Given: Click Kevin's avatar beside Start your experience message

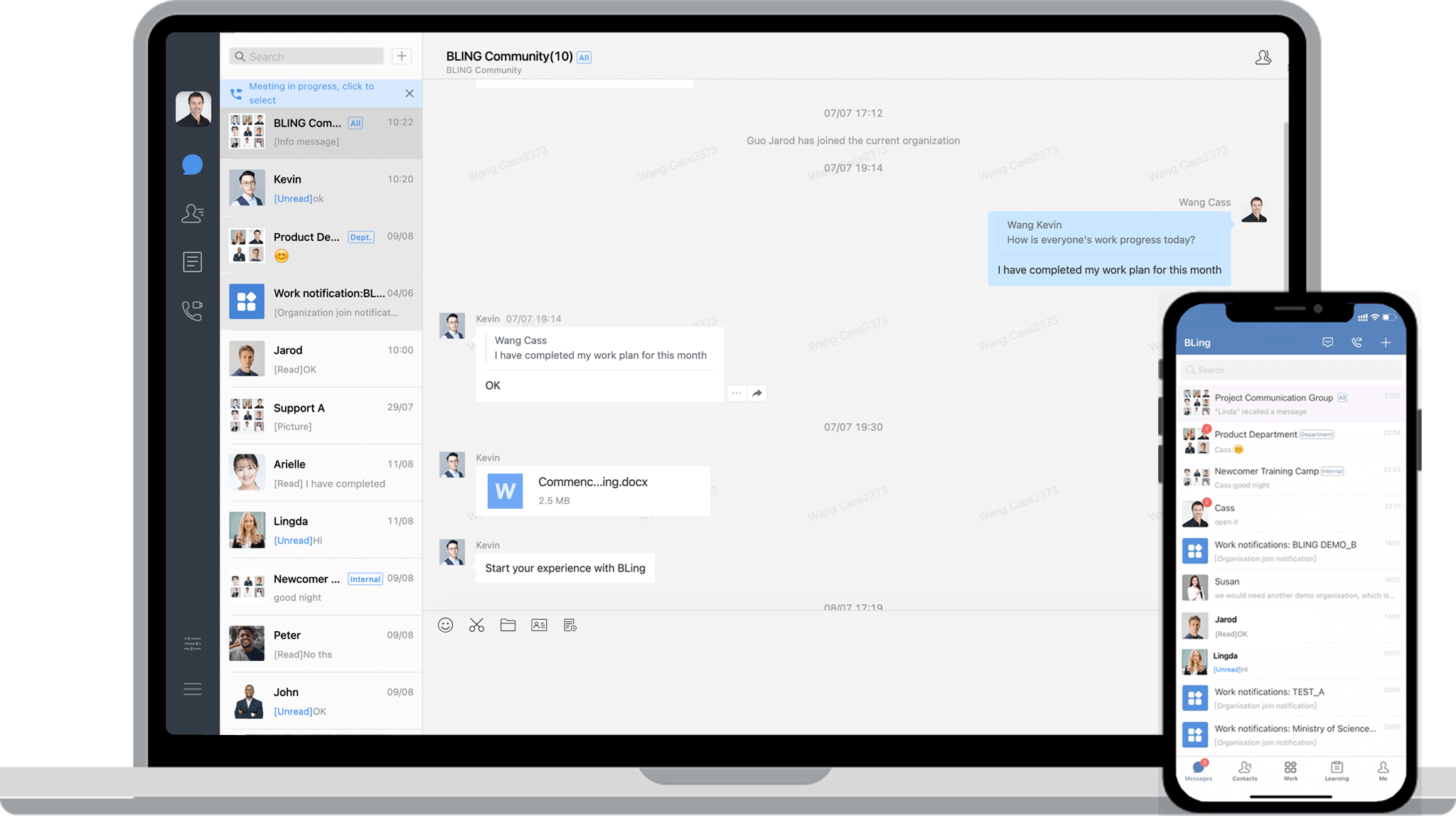Looking at the screenshot, I should click(x=452, y=552).
